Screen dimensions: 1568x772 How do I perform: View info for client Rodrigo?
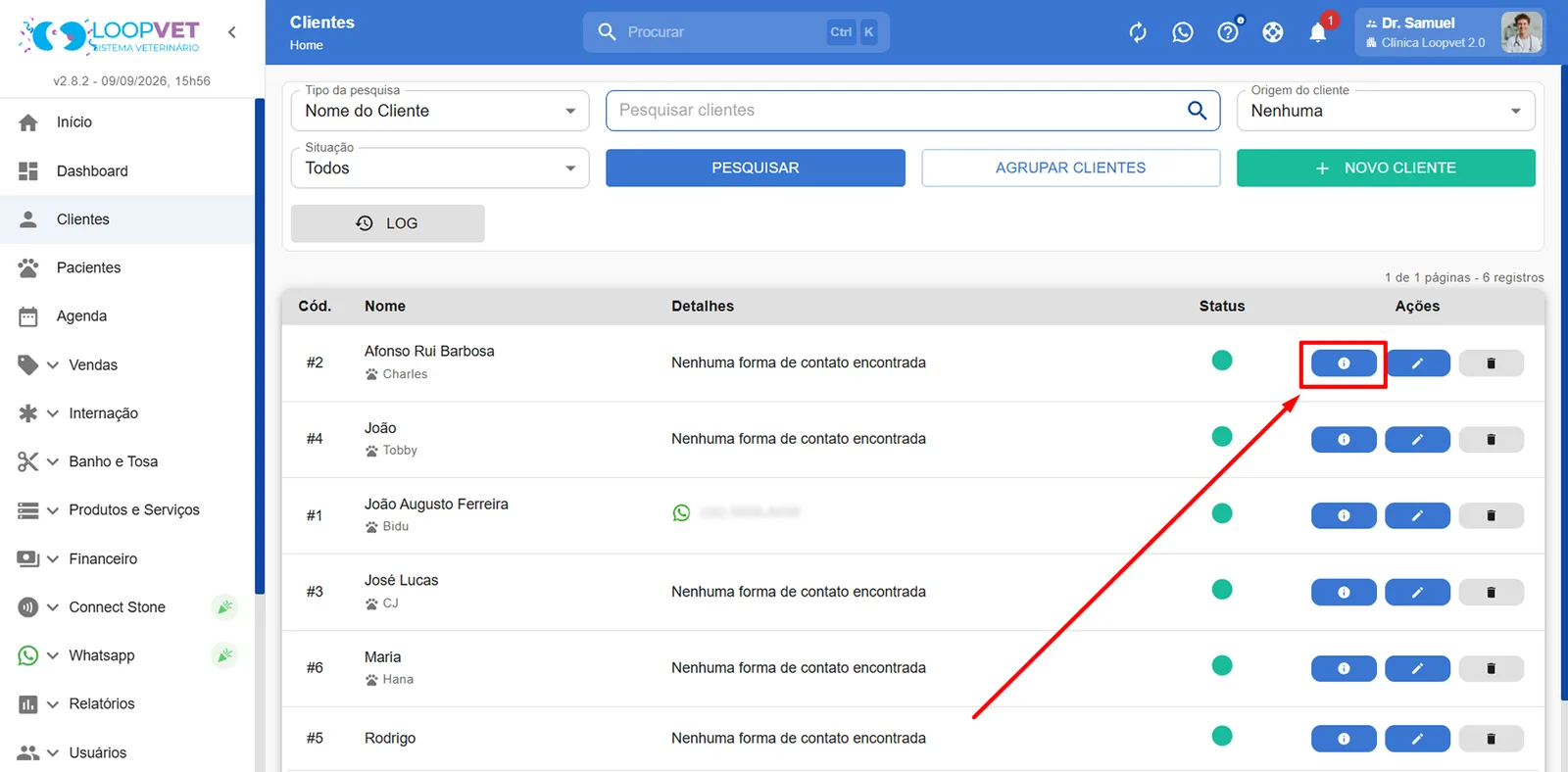(x=1344, y=739)
